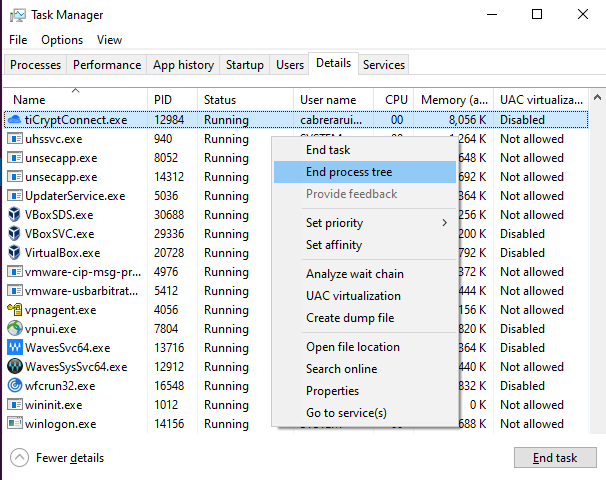
Task: Click the WavesSvc64.exe W icon
Action: tap(15, 348)
